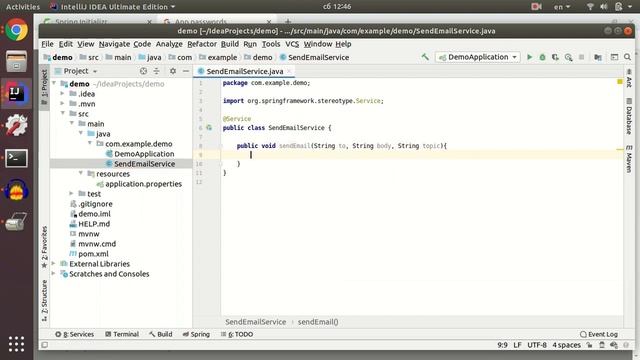Open the 8: Services tool window
This screenshot has width=640, height=360.
75,334
